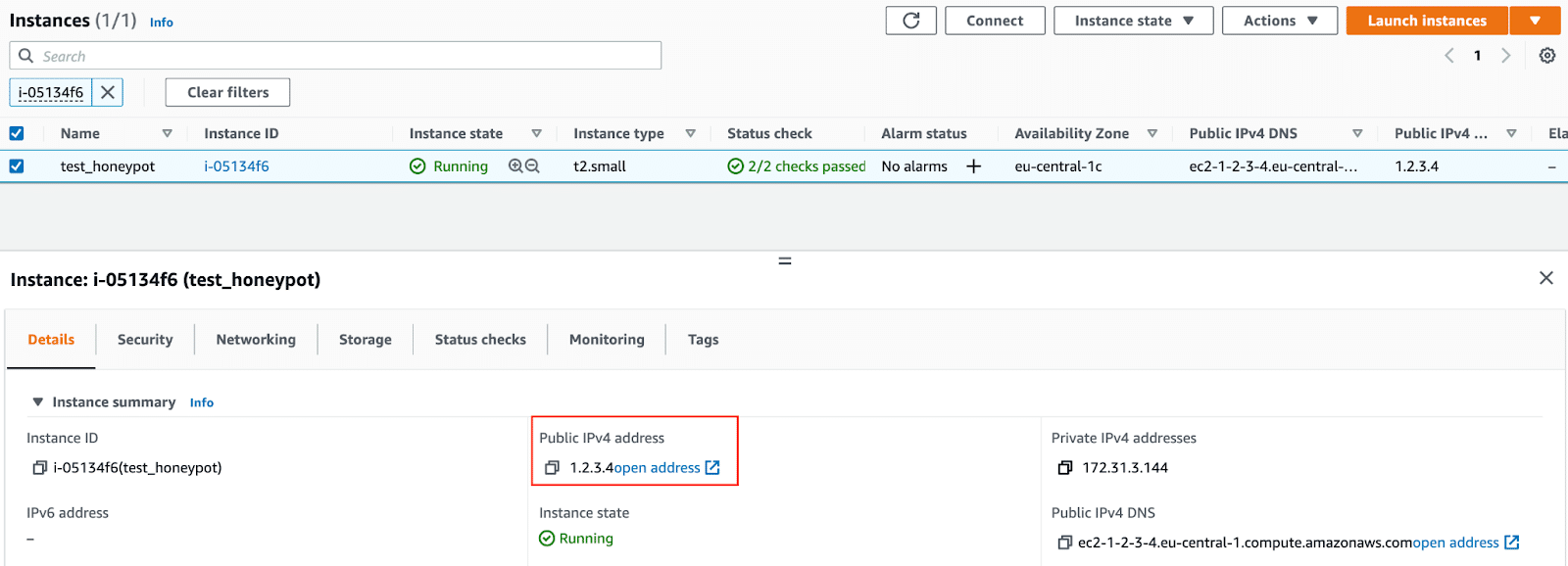Image resolution: width=1568 pixels, height=566 pixels.
Task: Uncheck the test_honeypot row checkbox
Action: [x=17, y=166]
